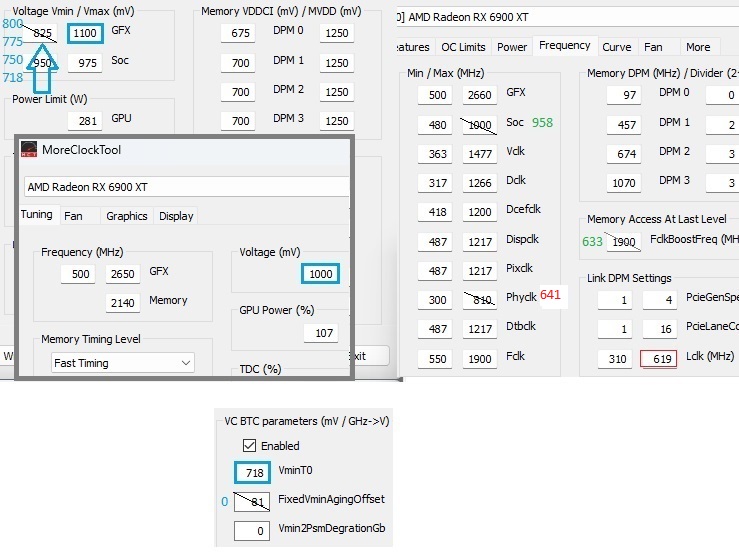Click the PcieGenSpeed max field 4
This screenshot has width=739, height=560.
point(660,300)
